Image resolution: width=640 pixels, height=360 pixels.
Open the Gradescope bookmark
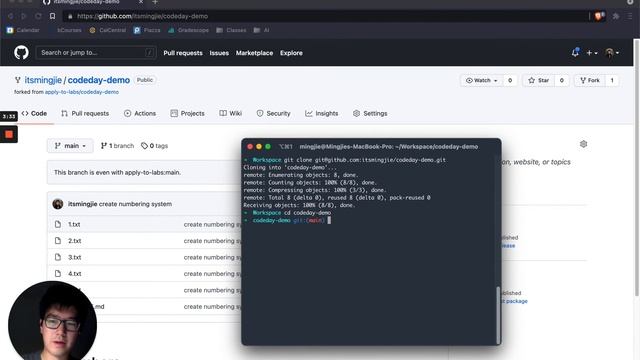pos(188,30)
